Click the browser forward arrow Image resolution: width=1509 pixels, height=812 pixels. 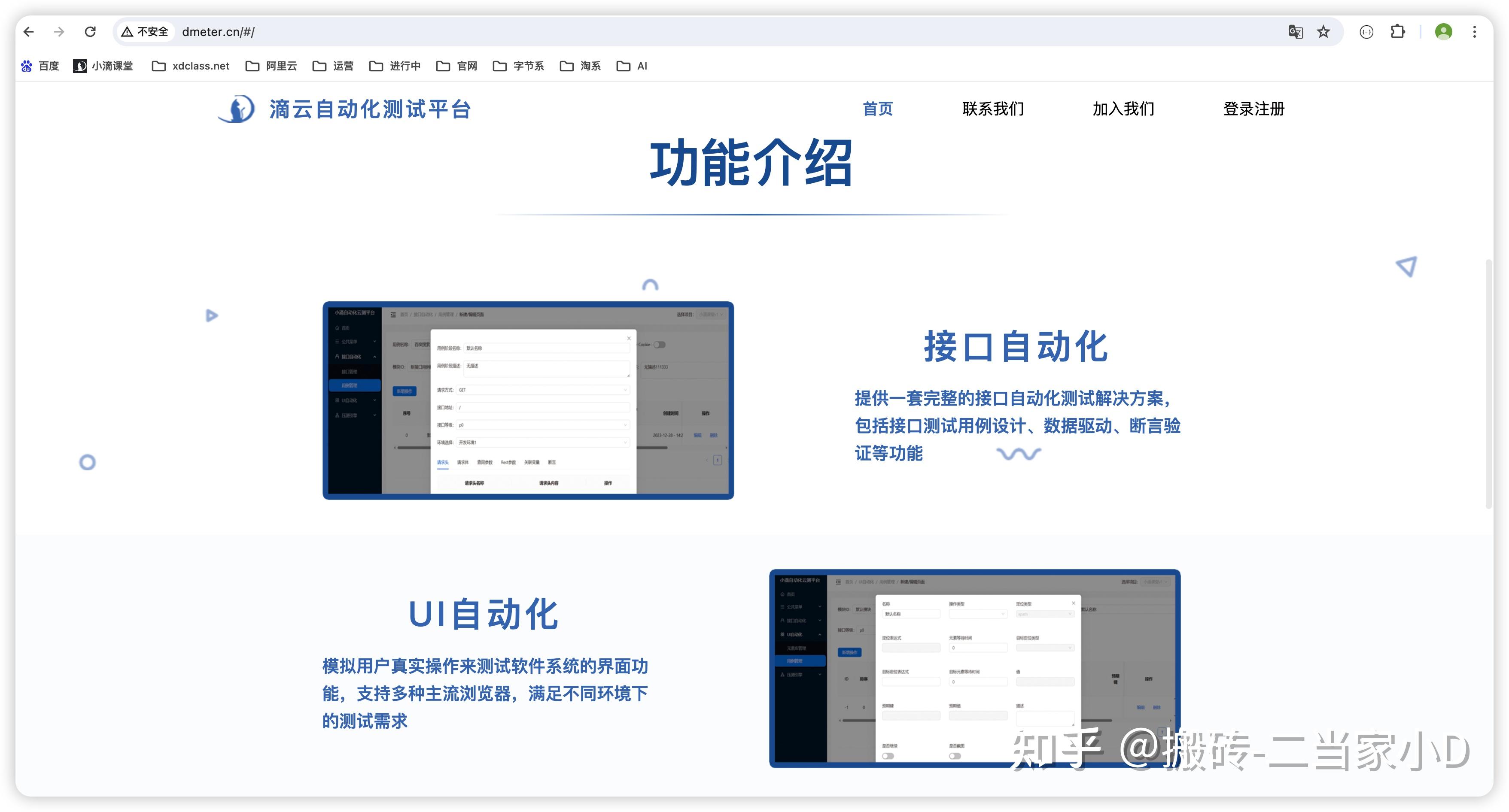[x=59, y=32]
